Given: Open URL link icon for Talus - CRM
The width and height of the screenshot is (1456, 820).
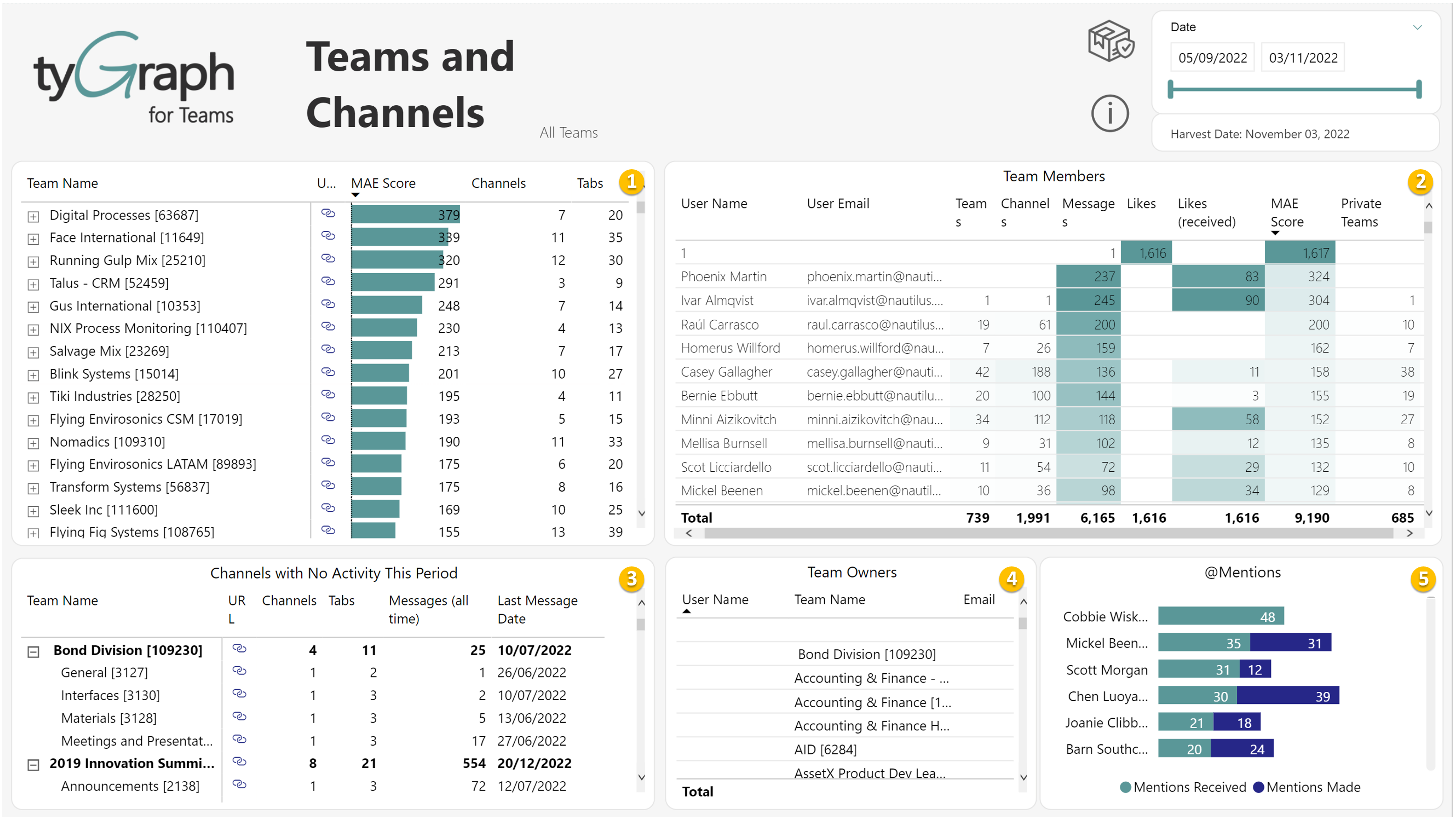Looking at the screenshot, I should tap(328, 282).
